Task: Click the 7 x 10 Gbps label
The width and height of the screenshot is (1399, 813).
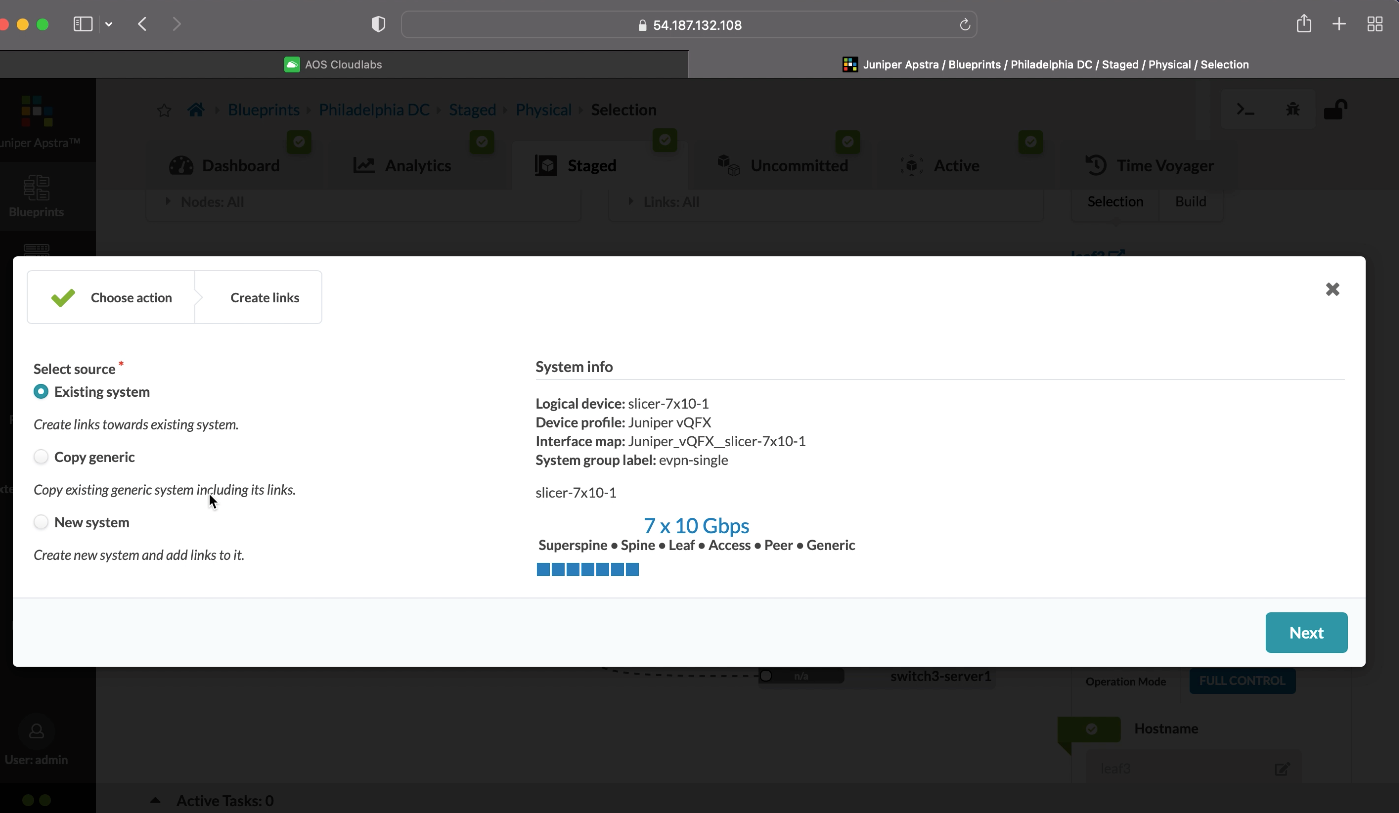Action: (x=696, y=525)
